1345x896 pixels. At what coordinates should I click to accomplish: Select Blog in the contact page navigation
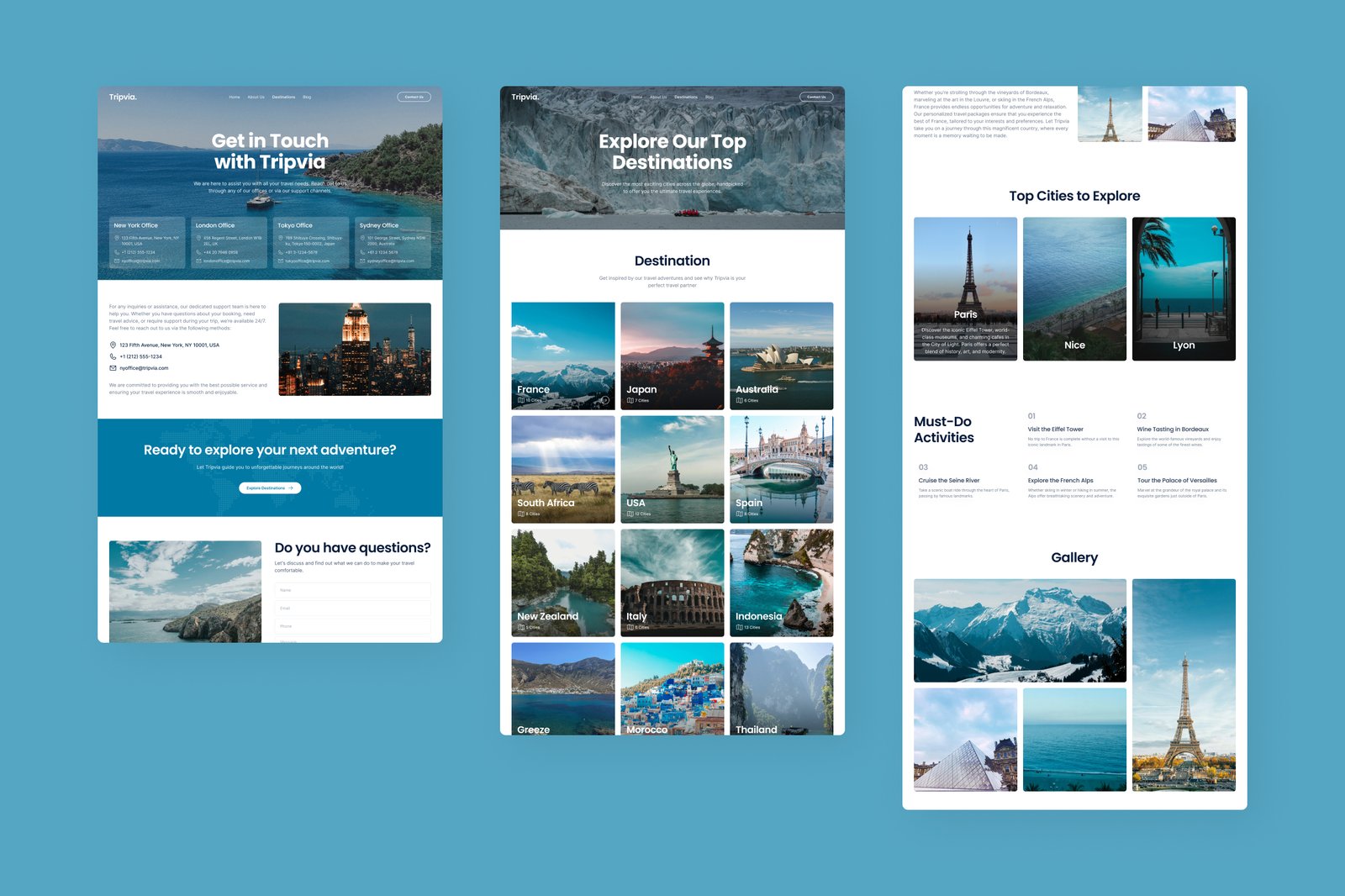click(x=307, y=98)
